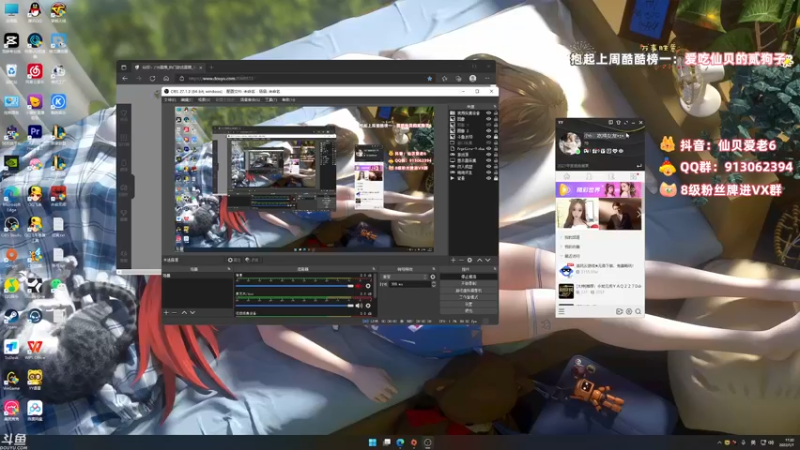800x450 pixels.
Task: Open OBS scene transition dropdown
Action: click(x=404, y=277)
